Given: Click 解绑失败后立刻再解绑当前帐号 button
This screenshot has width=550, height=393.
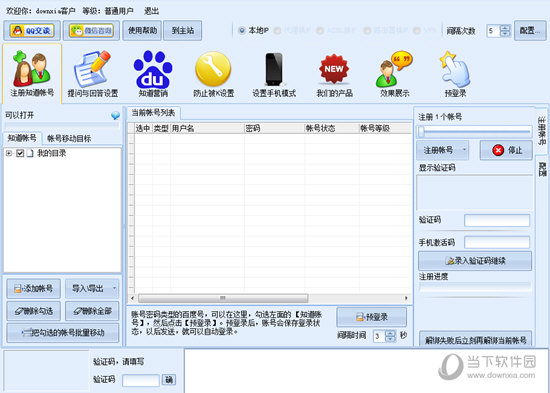Looking at the screenshot, I should [x=476, y=340].
